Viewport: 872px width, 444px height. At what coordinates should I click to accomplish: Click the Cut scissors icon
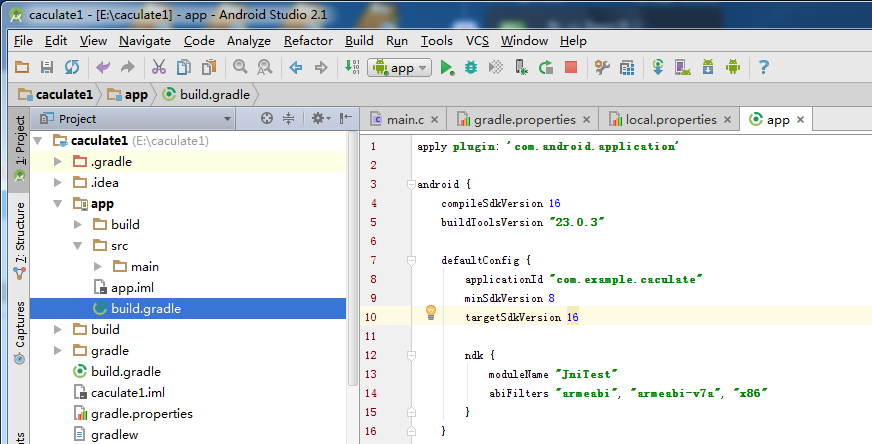(159, 67)
